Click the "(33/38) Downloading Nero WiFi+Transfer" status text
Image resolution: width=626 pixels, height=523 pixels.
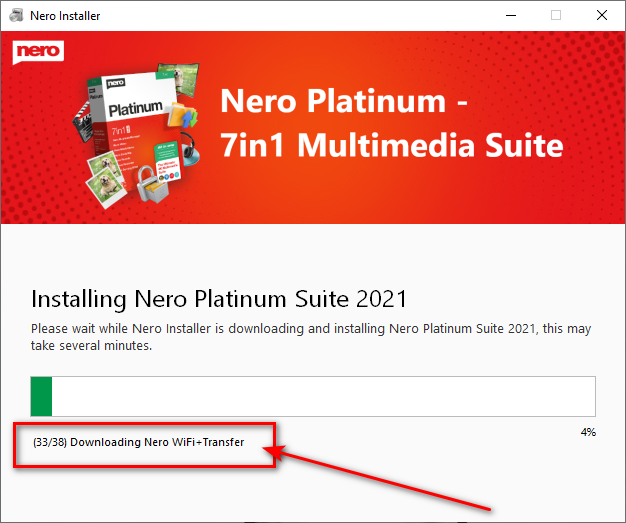pos(139,442)
